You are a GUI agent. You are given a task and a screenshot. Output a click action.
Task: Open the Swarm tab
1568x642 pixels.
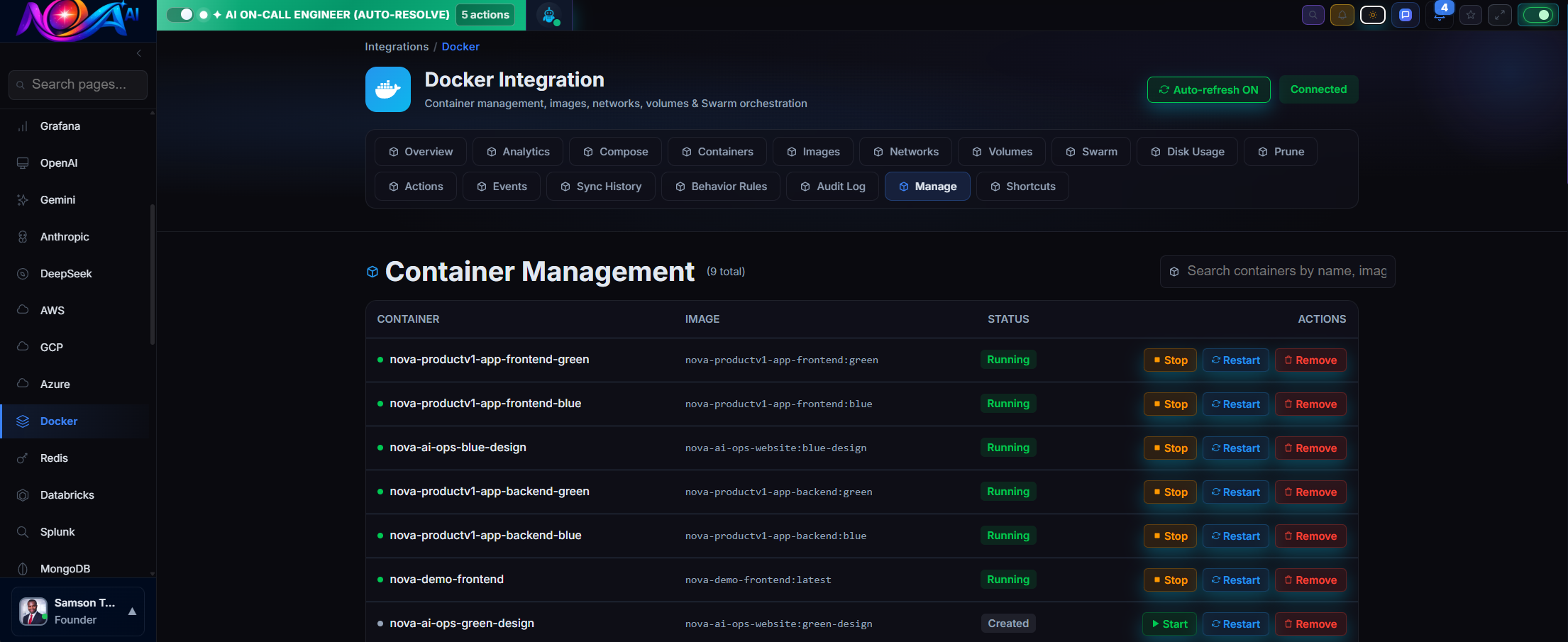click(x=1091, y=151)
